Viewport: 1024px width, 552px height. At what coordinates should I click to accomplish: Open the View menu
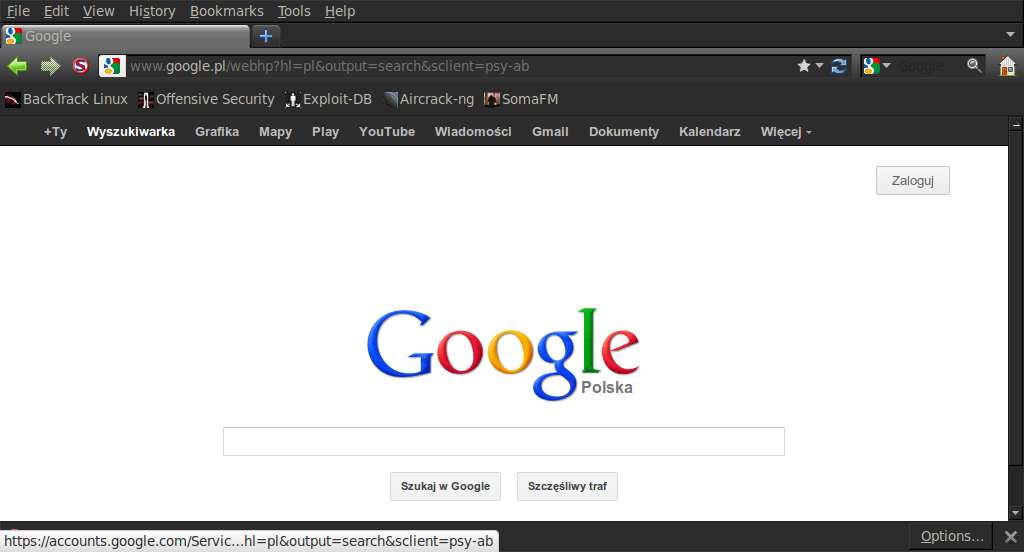click(99, 11)
